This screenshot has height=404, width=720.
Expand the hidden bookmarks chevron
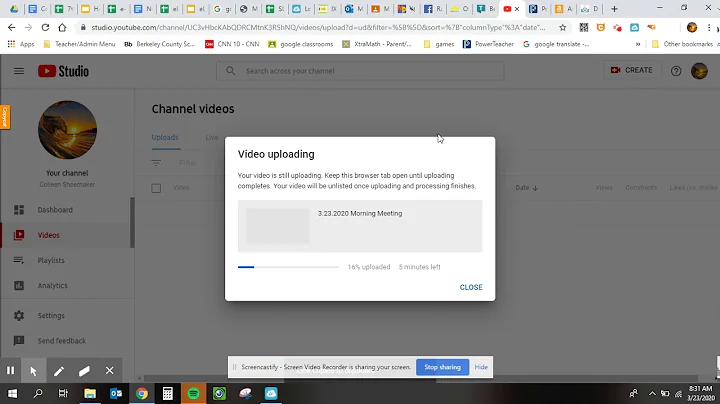(638, 44)
